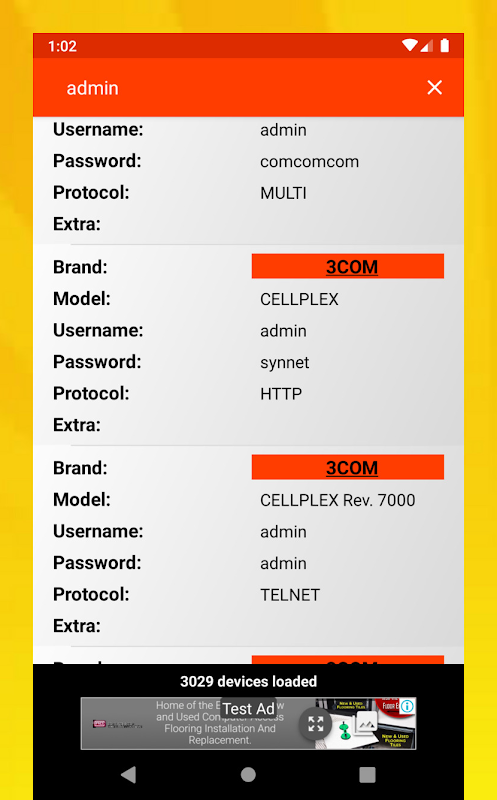Clear the admin search with the X icon
The height and width of the screenshot is (800, 497).
434,88
